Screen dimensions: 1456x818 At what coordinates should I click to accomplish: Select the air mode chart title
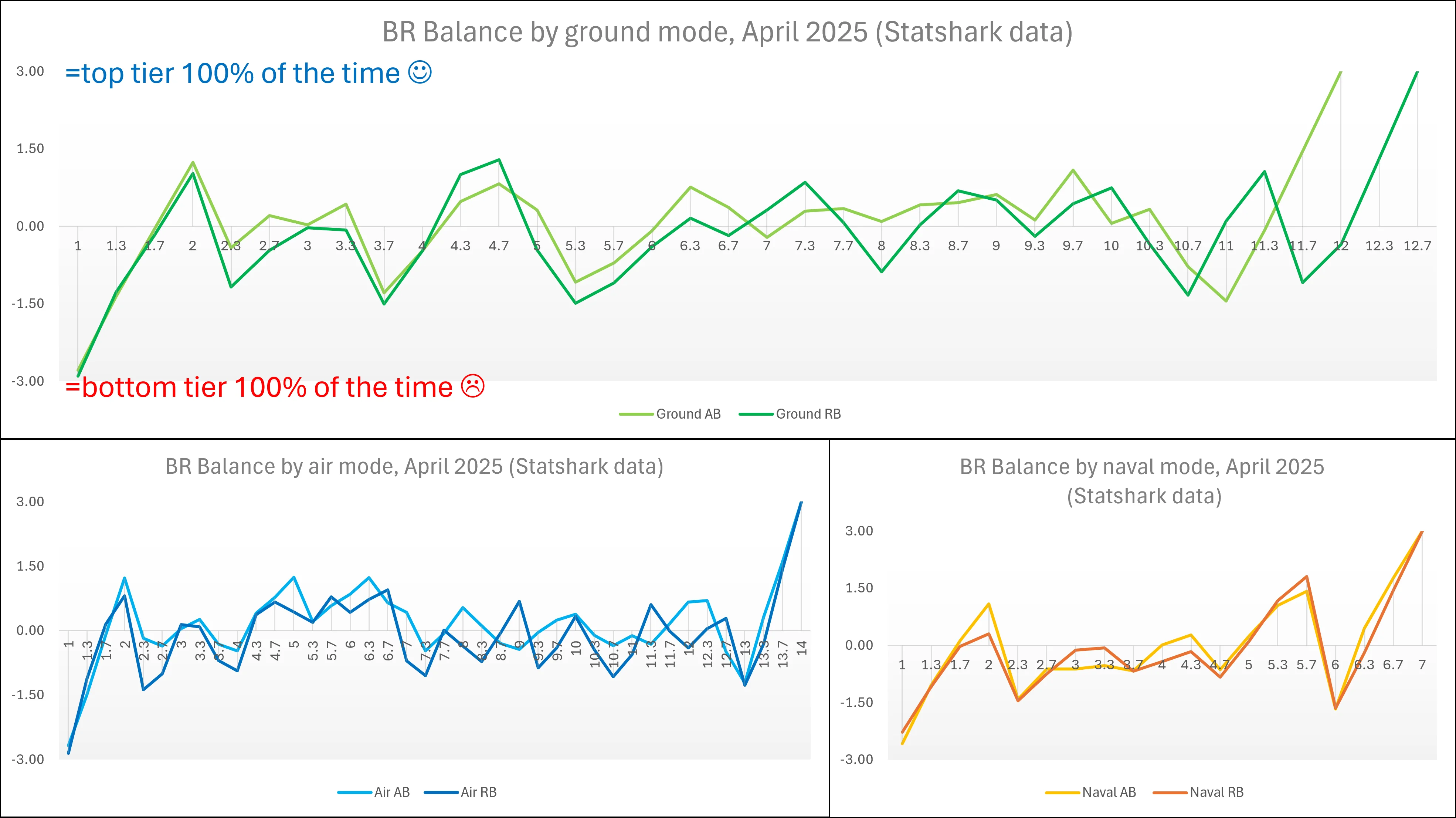click(414, 466)
